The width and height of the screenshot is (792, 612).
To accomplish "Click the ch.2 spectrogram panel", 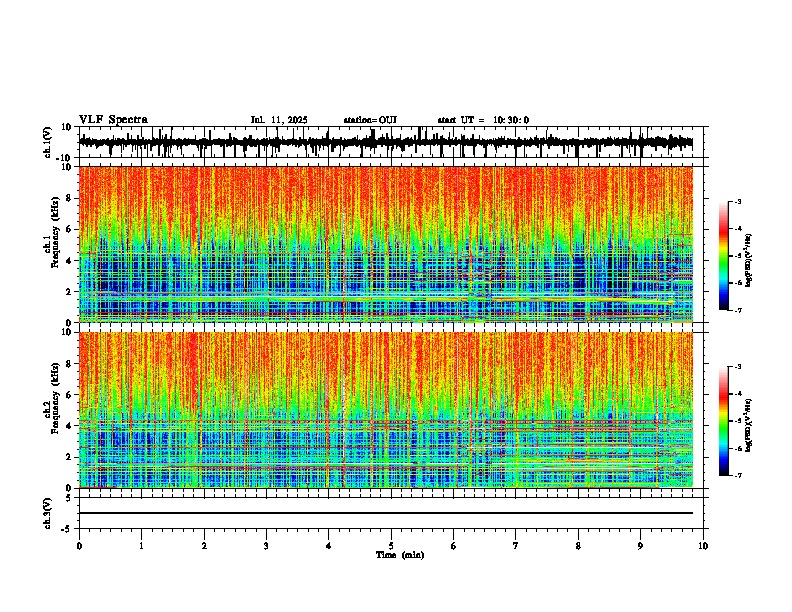I will tap(386, 410).
